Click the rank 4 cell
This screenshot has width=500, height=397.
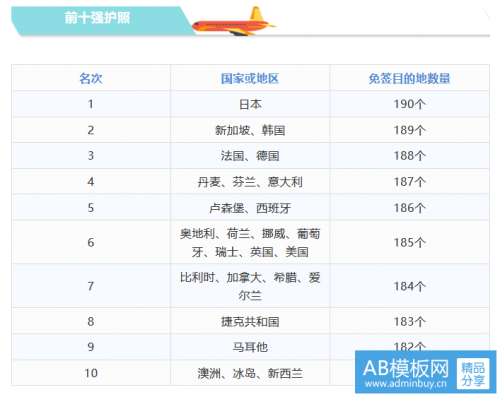(91, 182)
